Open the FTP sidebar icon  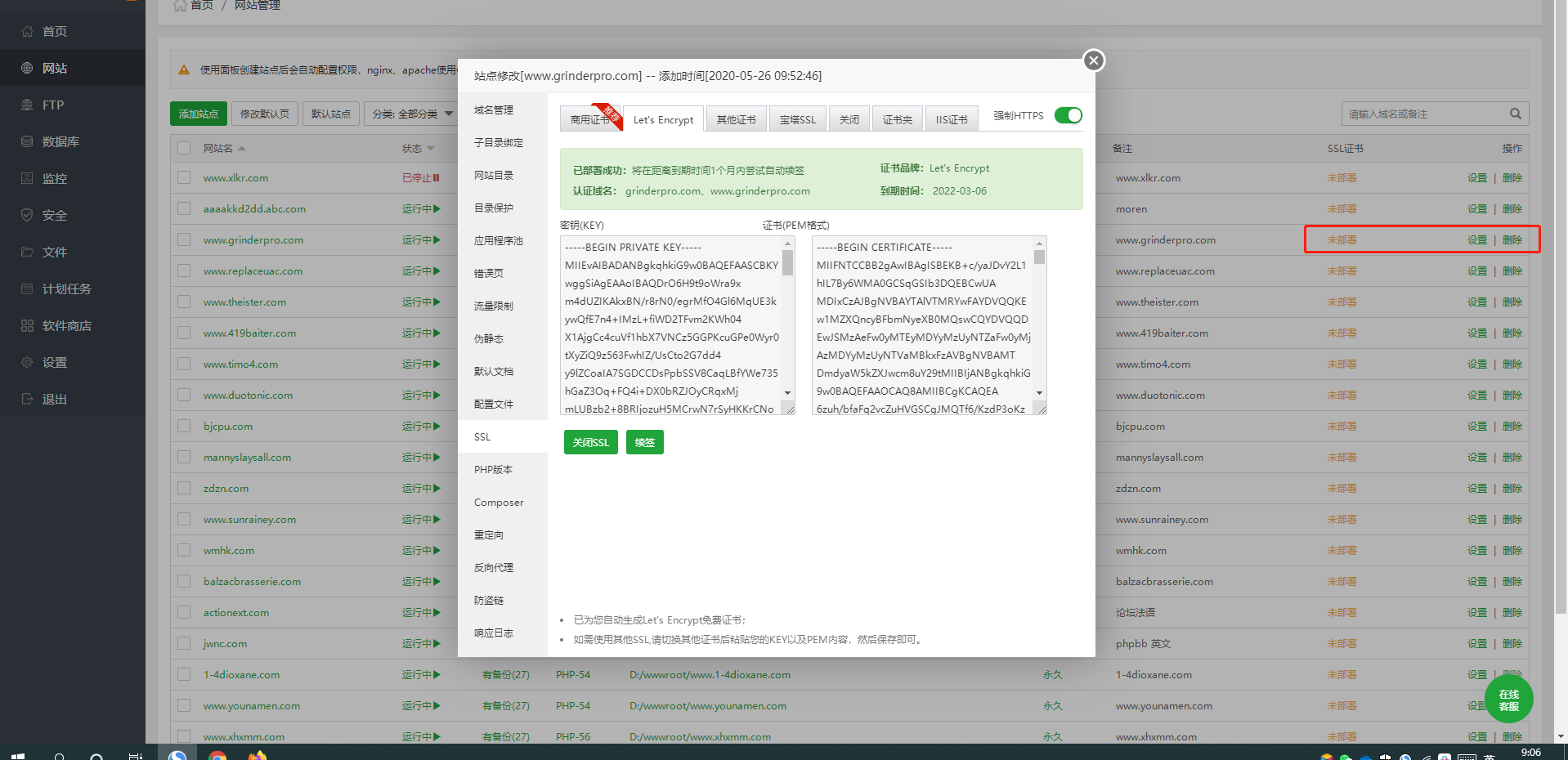click(x=27, y=105)
